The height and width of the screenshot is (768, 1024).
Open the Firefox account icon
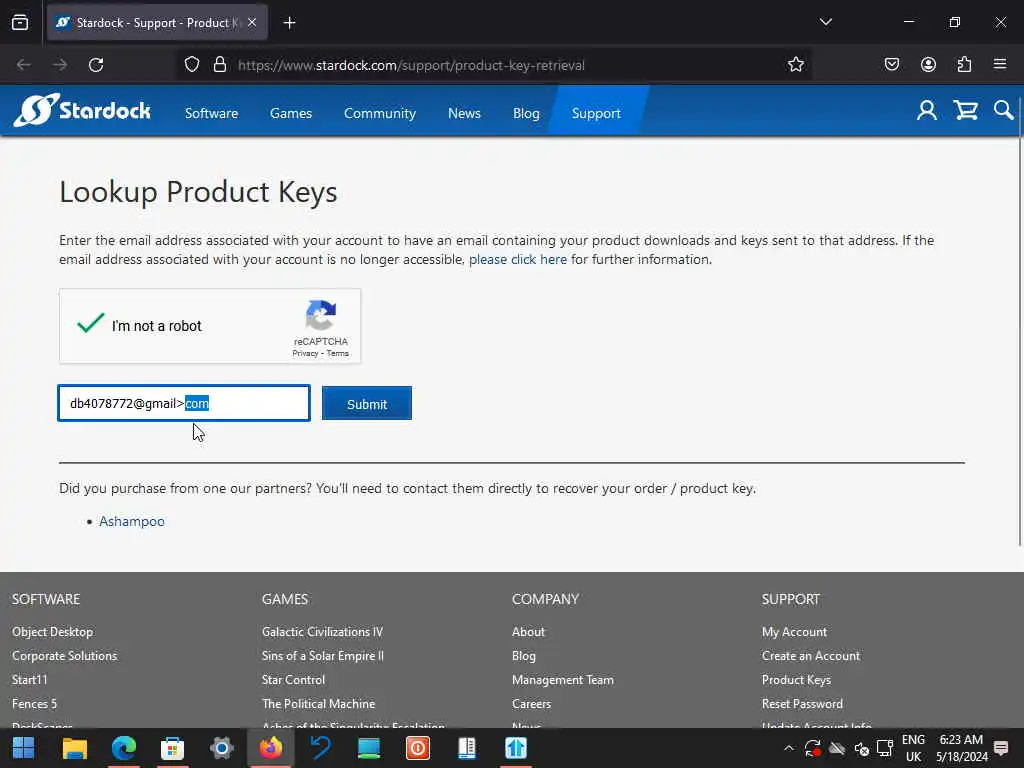[x=928, y=65]
